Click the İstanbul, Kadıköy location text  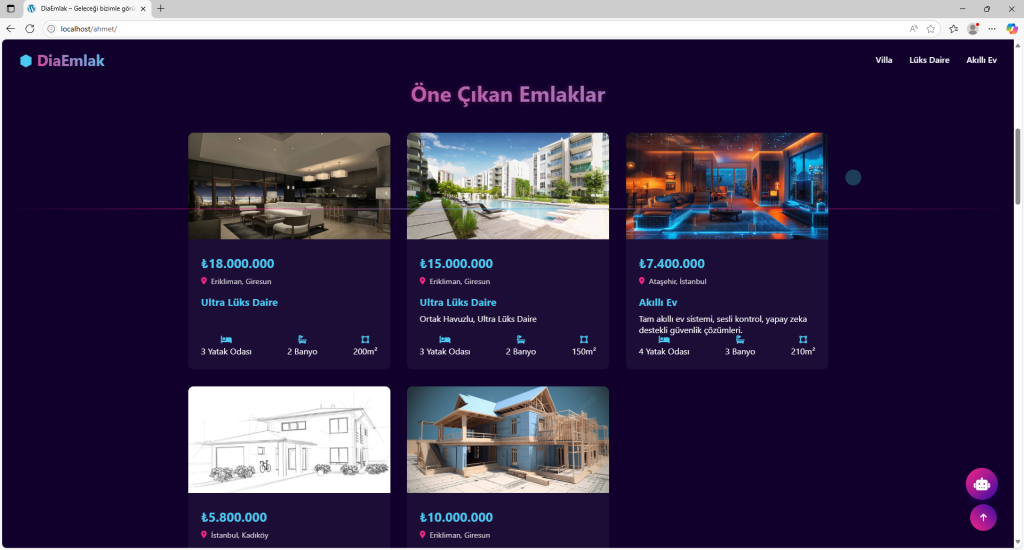coord(240,535)
